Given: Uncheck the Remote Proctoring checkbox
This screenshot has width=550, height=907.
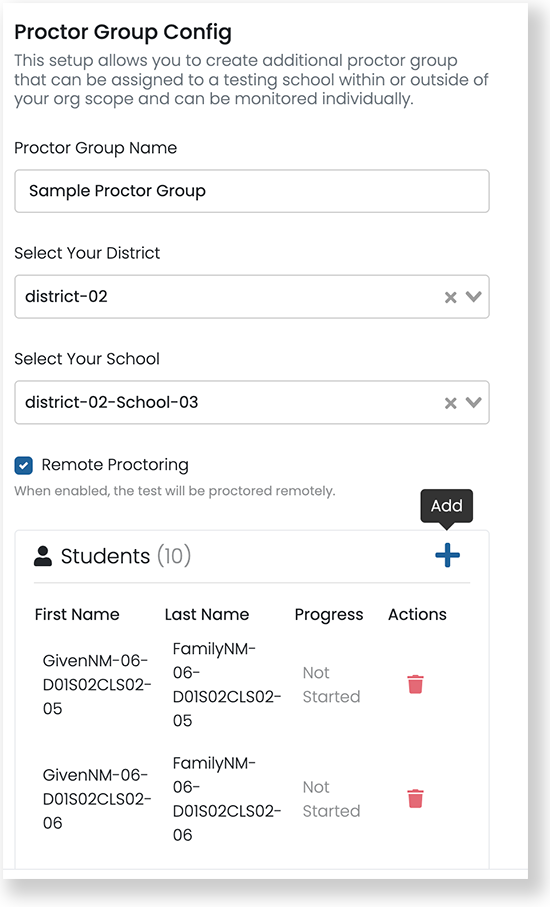Looking at the screenshot, I should click(24, 466).
